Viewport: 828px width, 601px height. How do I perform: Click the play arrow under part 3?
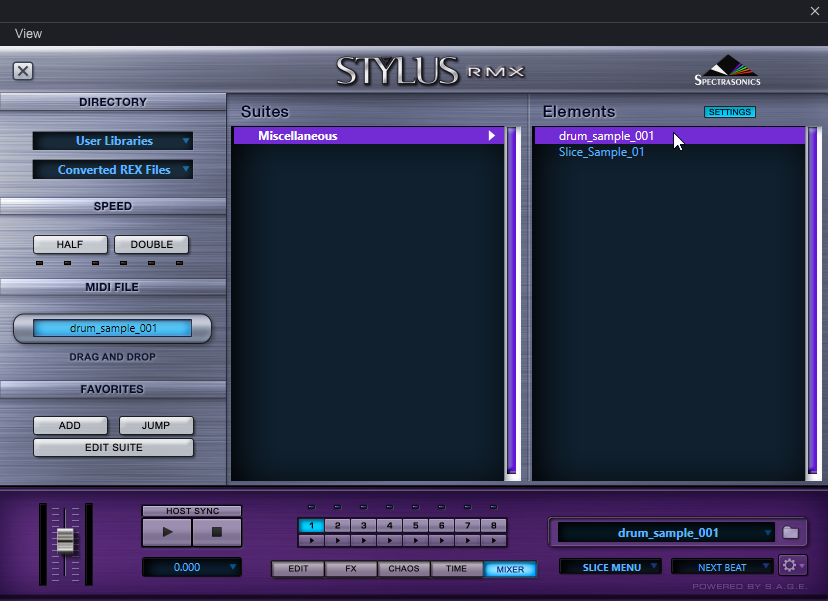[x=363, y=540]
